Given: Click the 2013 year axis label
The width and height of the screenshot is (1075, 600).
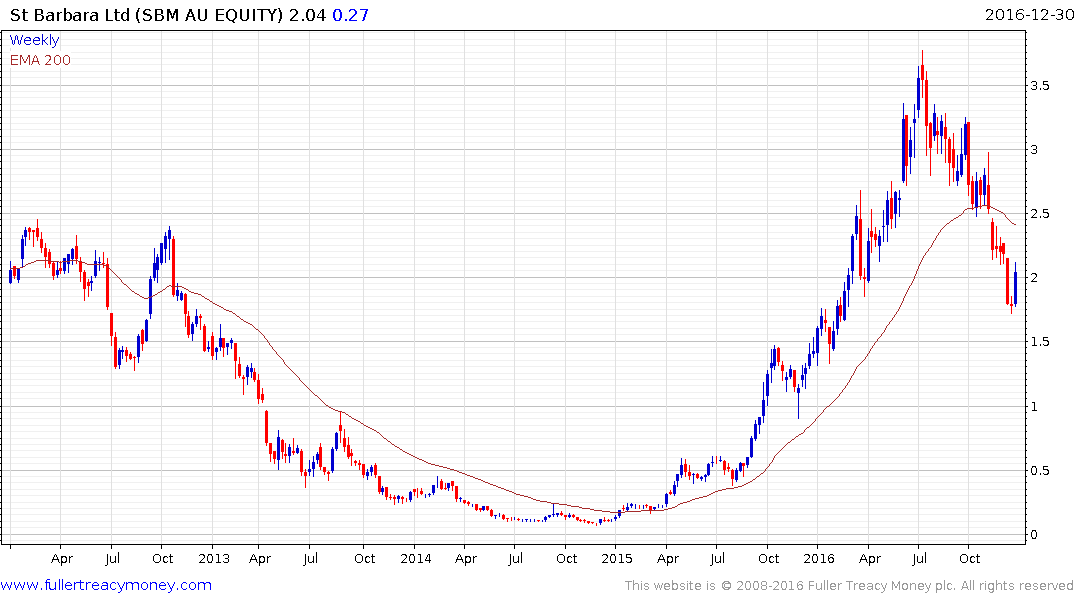Looking at the screenshot, I should click(x=214, y=559).
